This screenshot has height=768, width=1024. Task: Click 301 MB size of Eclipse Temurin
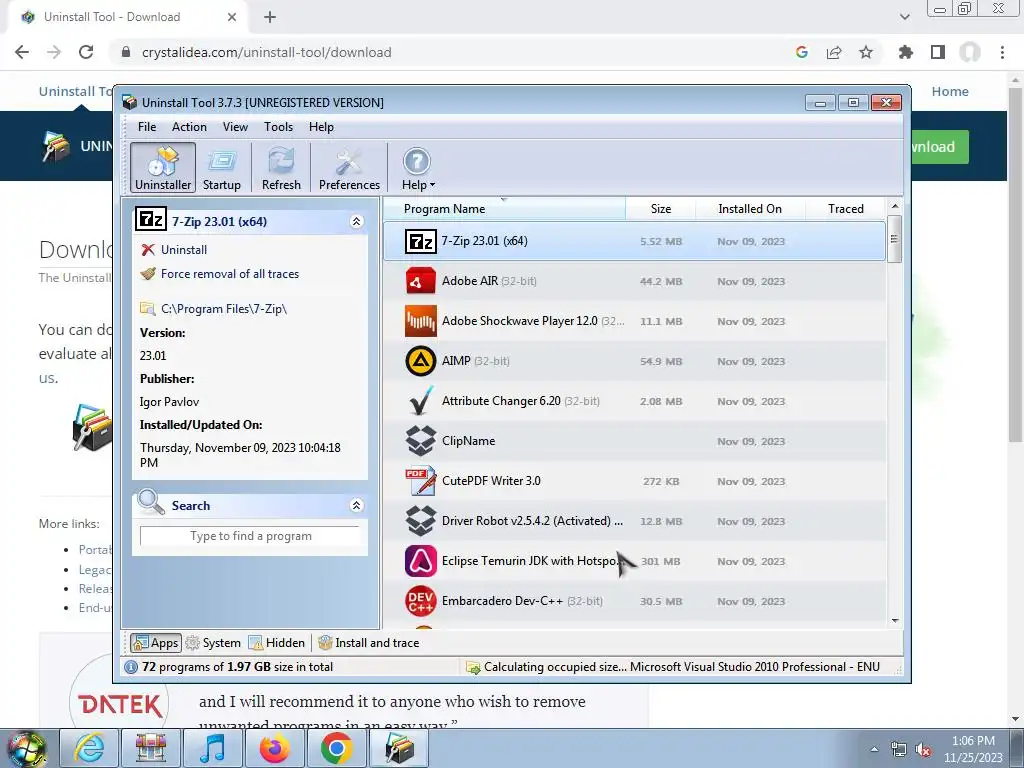point(660,561)
